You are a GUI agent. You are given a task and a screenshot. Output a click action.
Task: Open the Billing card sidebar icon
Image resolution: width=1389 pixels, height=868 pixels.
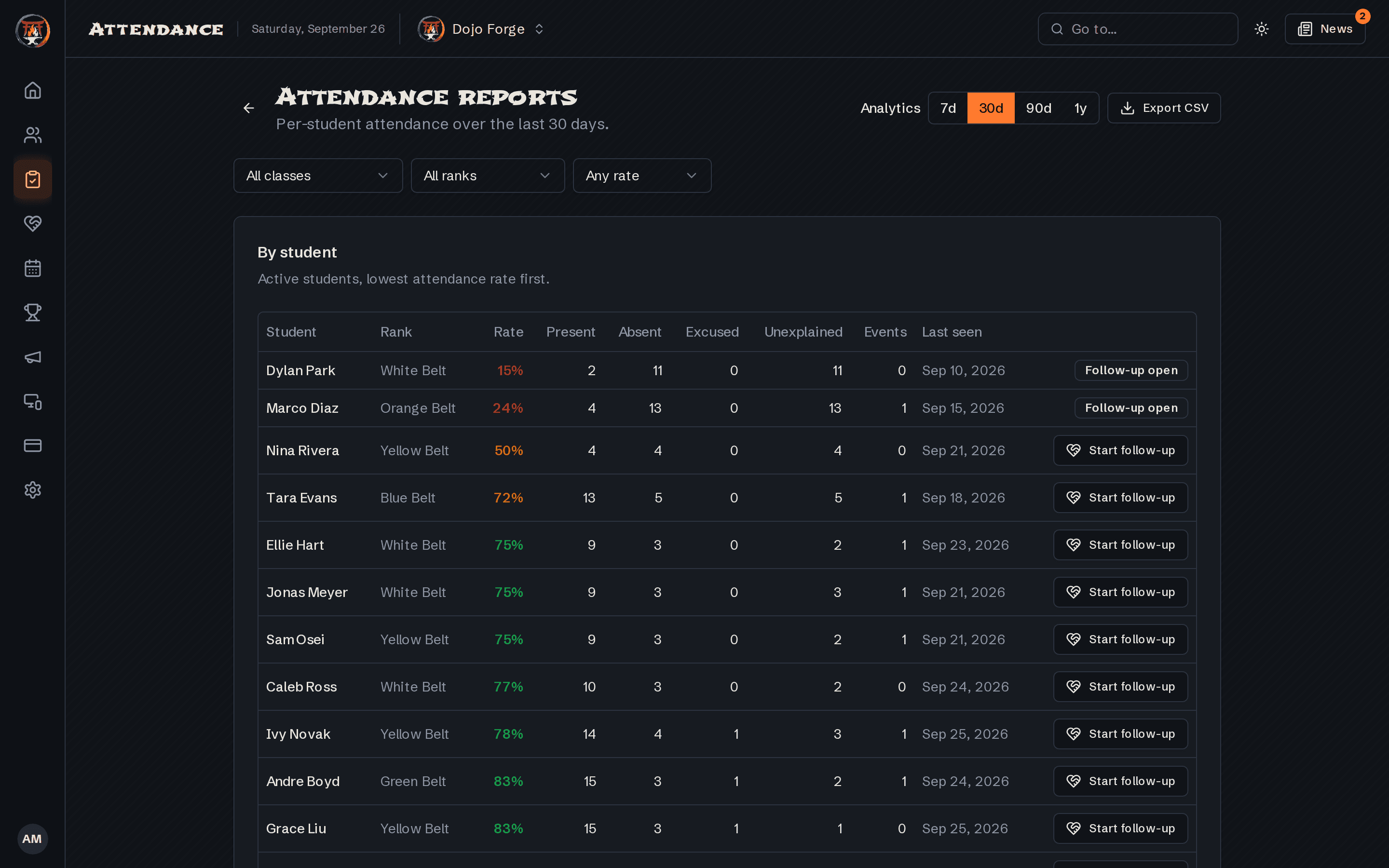pos(33,446)
